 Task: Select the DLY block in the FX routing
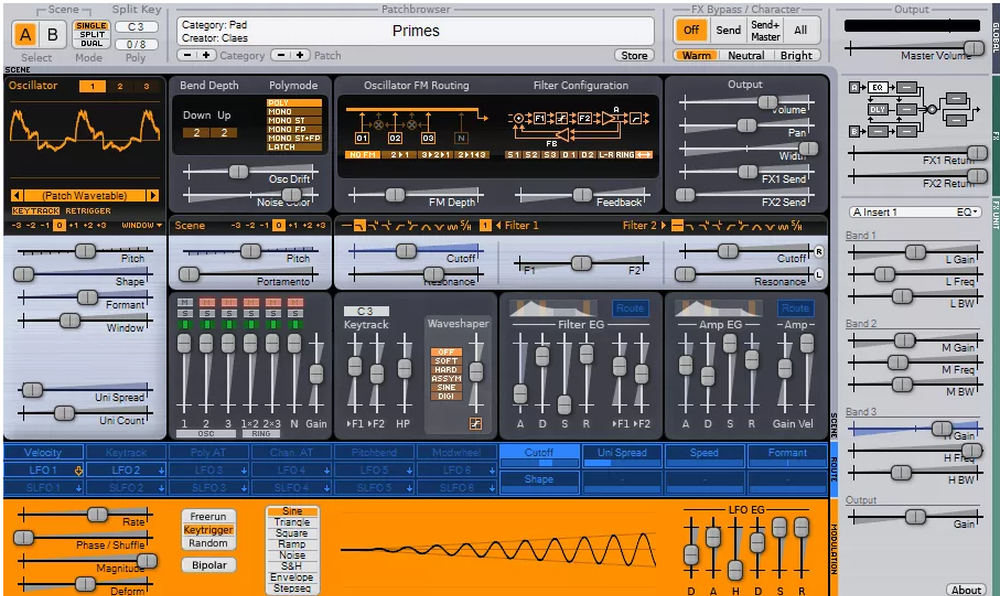[x=878, y=110]
